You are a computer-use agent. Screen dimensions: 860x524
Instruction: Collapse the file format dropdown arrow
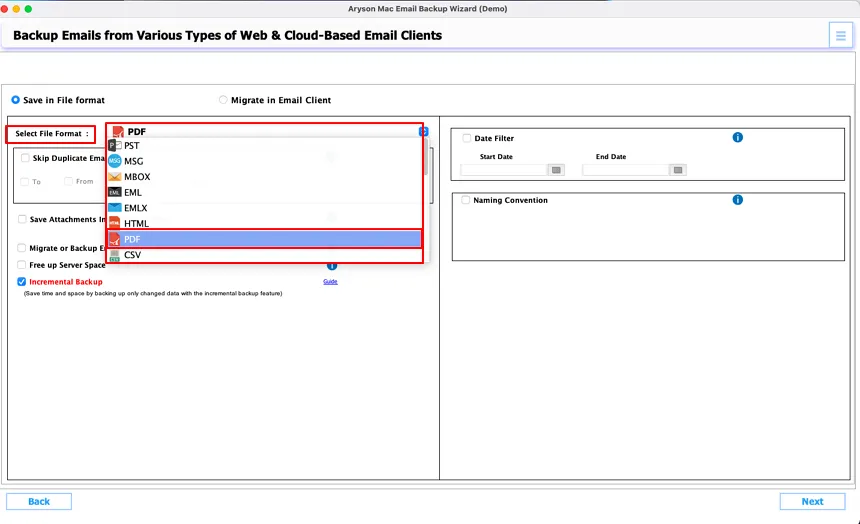click(x=423, y=132)
